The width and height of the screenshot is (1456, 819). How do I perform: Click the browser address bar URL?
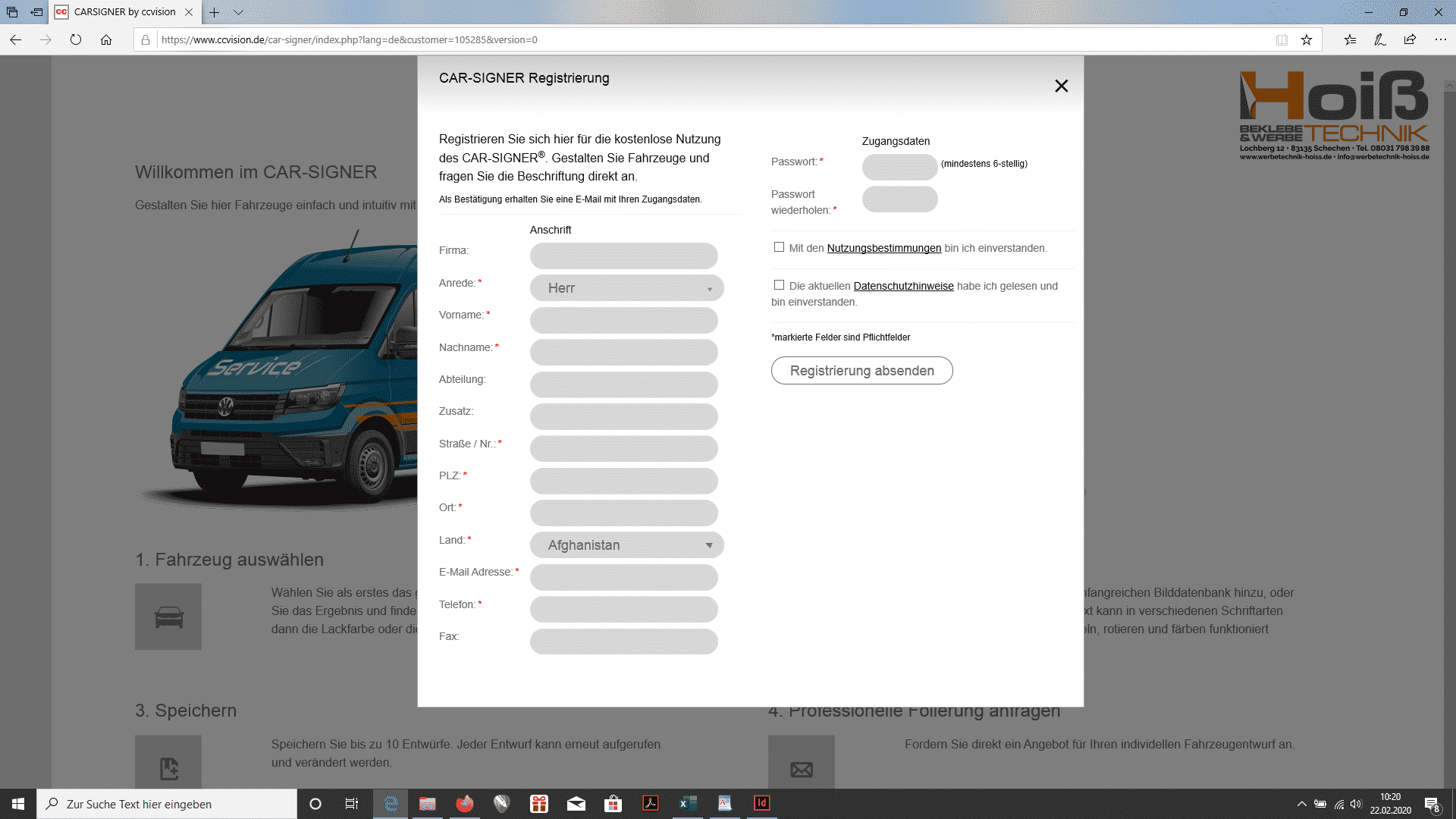tap(349, 39)
